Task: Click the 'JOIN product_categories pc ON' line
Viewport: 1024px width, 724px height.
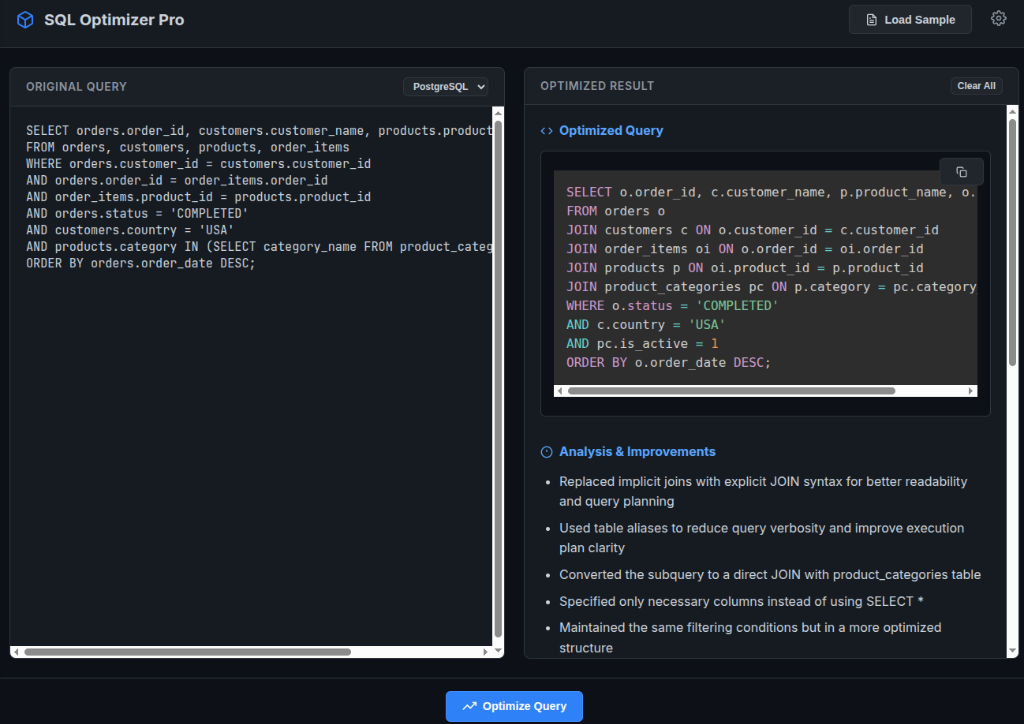Action: (771, 287)
